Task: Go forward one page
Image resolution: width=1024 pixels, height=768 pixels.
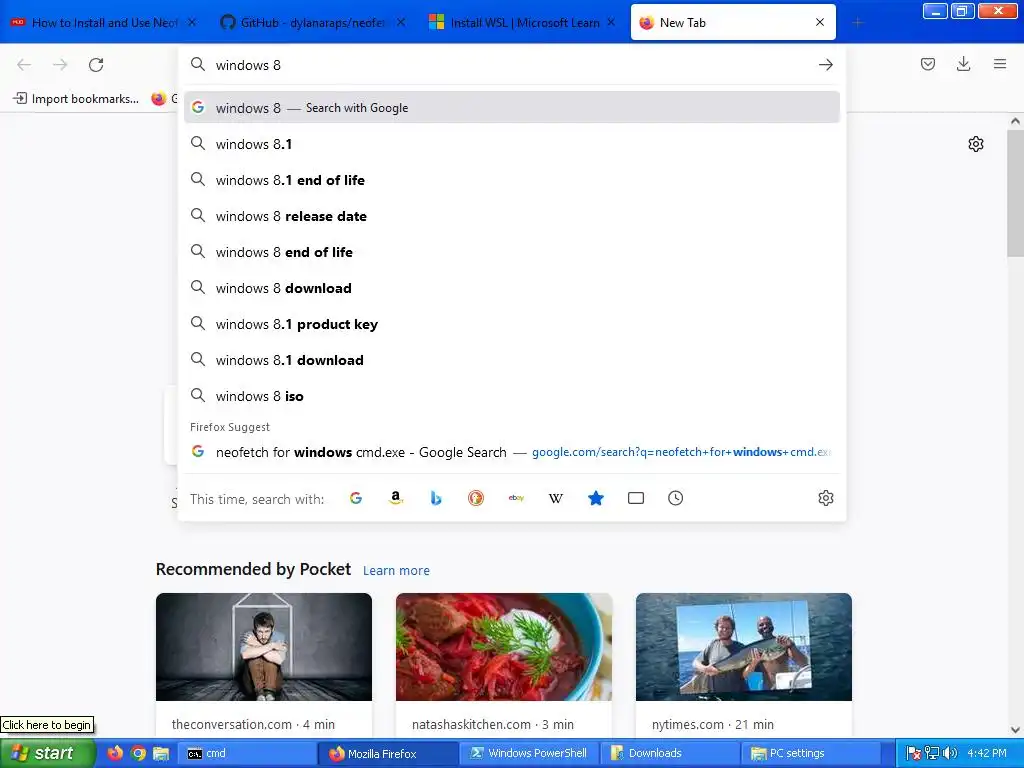Action: (60, 65)
